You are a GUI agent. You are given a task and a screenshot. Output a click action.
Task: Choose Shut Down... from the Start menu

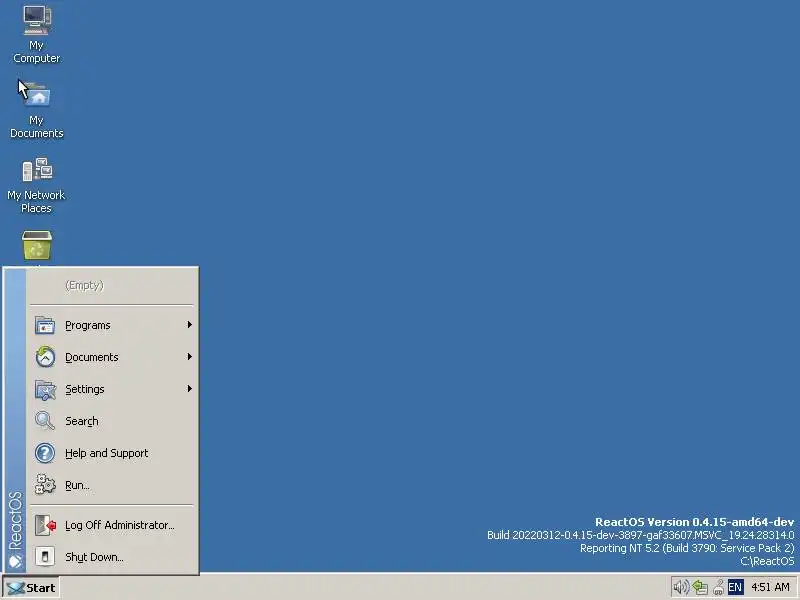[113, 557]
